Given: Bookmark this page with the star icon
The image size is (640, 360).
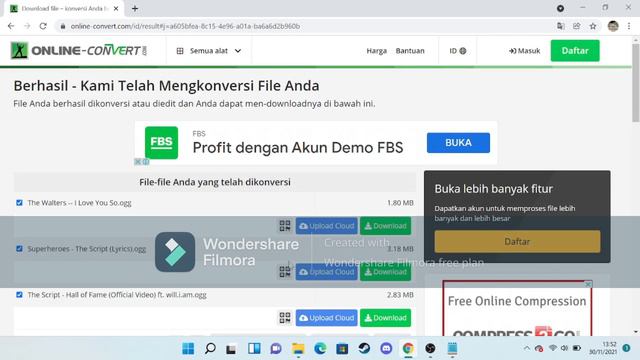Looking at the screenshot, I should pos(593,26).
